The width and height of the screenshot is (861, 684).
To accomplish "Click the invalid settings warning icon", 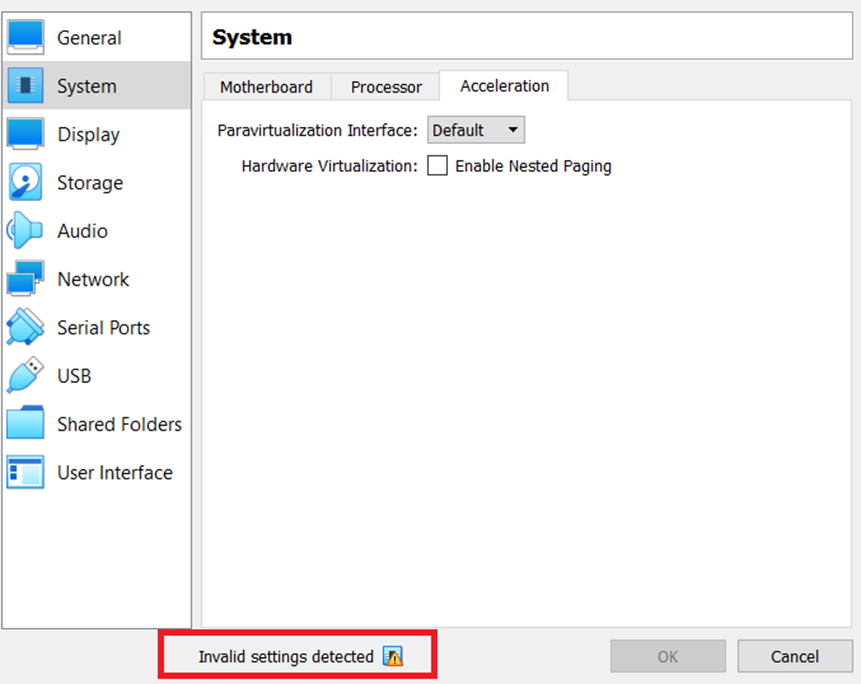I will [x=394, y=657].
